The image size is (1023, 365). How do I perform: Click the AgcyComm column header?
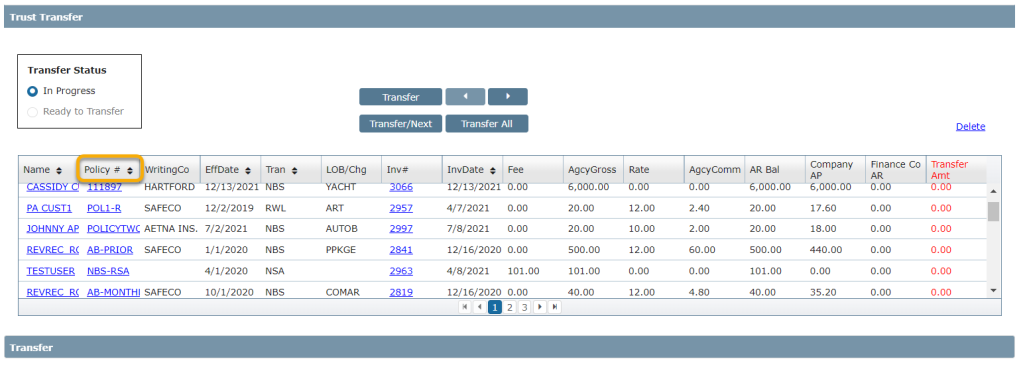[714, 170]
